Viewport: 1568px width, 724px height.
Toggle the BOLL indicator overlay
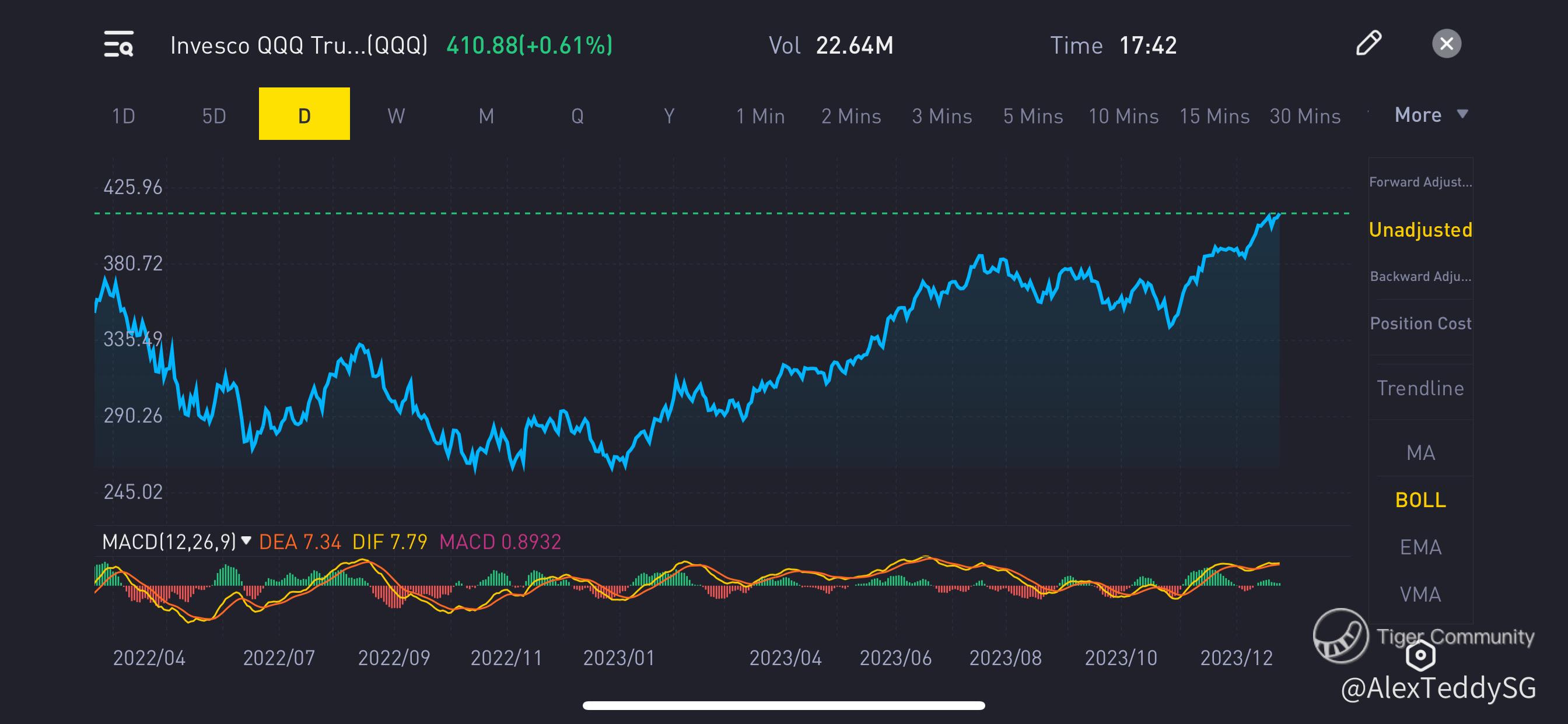(x=1420, y=500)
